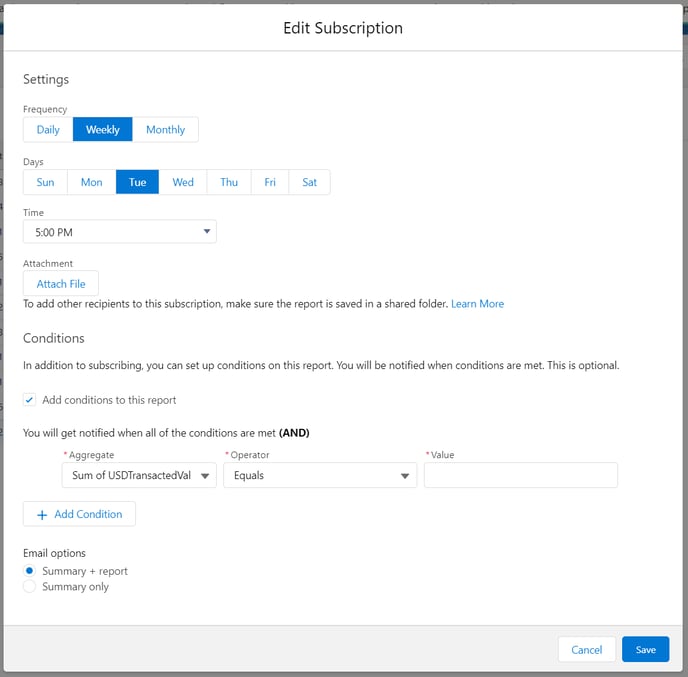Select Summary + report email option
688x677 pixels.
30,571
